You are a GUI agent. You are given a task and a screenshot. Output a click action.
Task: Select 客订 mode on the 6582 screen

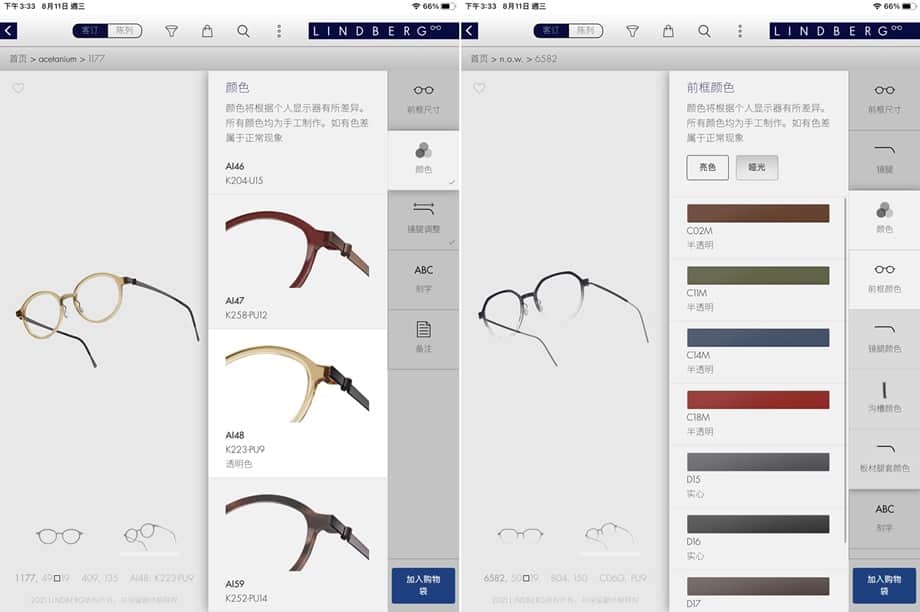[551, 31]
